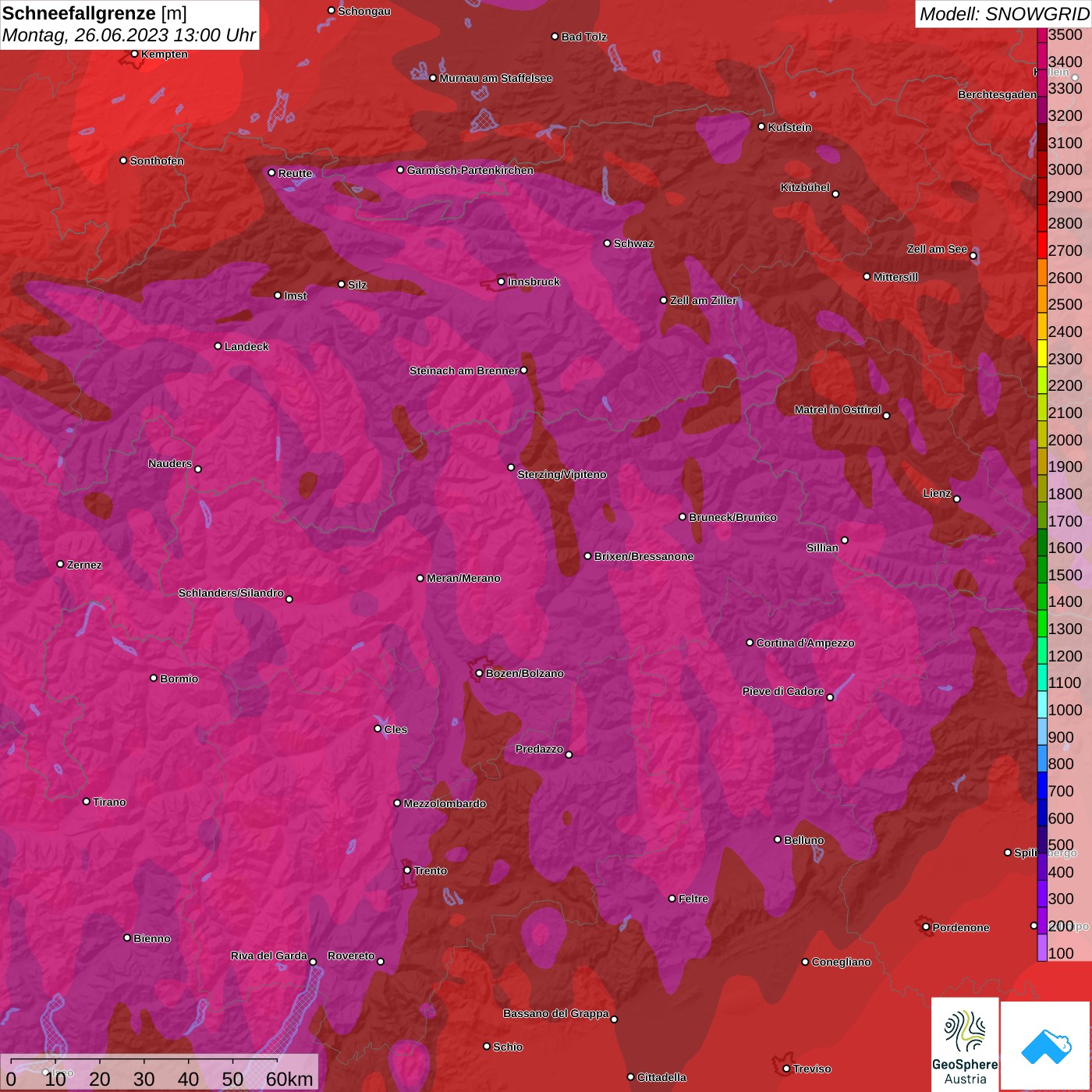1092x1092 pixels.
Task: Click the Kitzbühel map marker dot
Action: [x=835, y=194]
